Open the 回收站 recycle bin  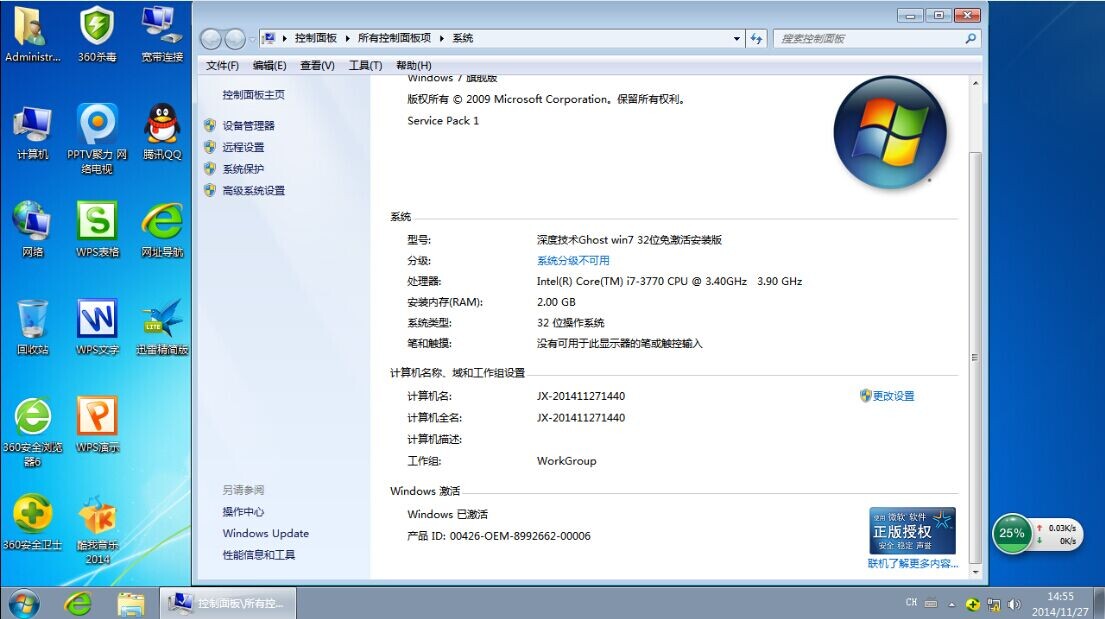[x=33, y=320]
